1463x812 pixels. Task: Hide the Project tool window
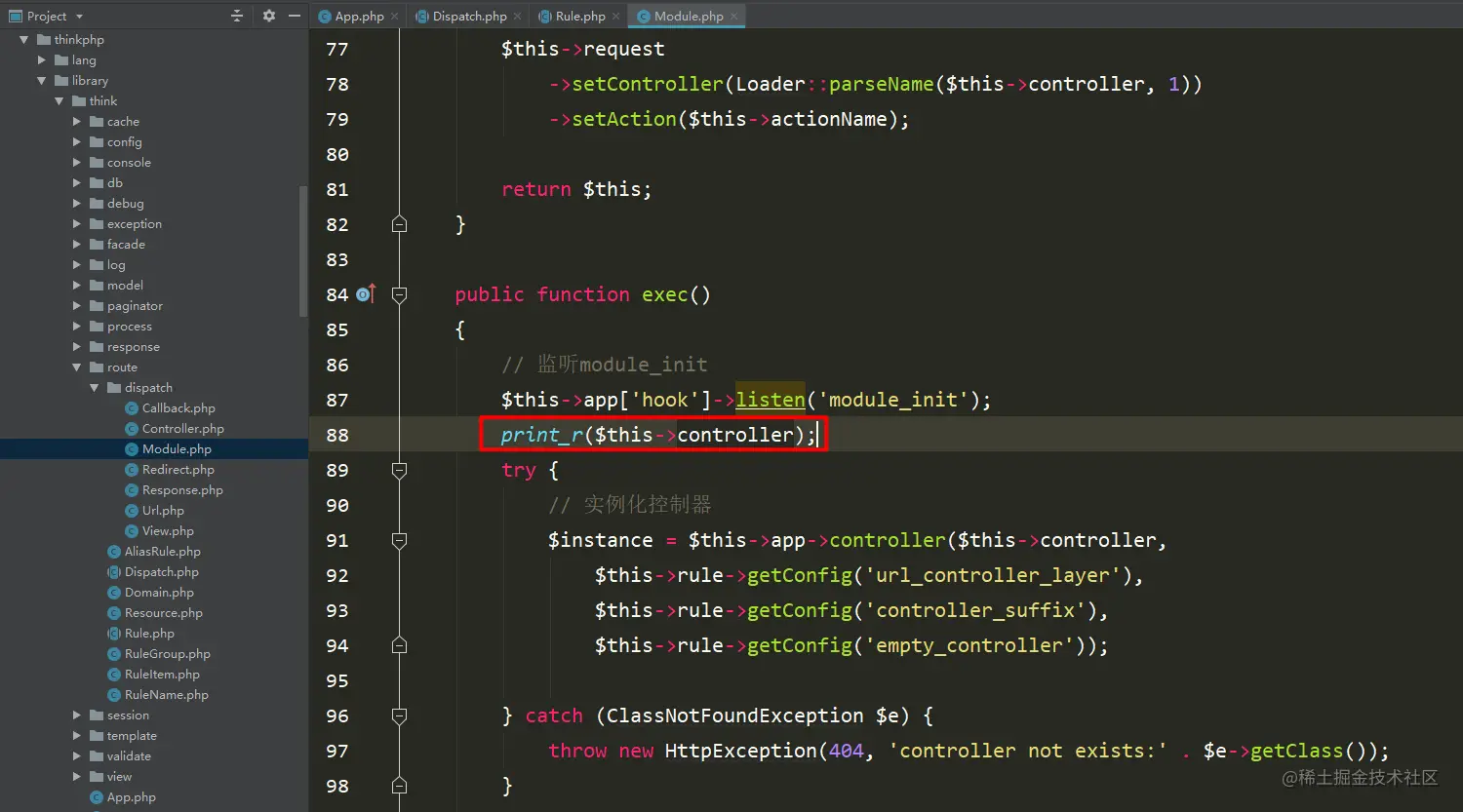coord(295,16)
